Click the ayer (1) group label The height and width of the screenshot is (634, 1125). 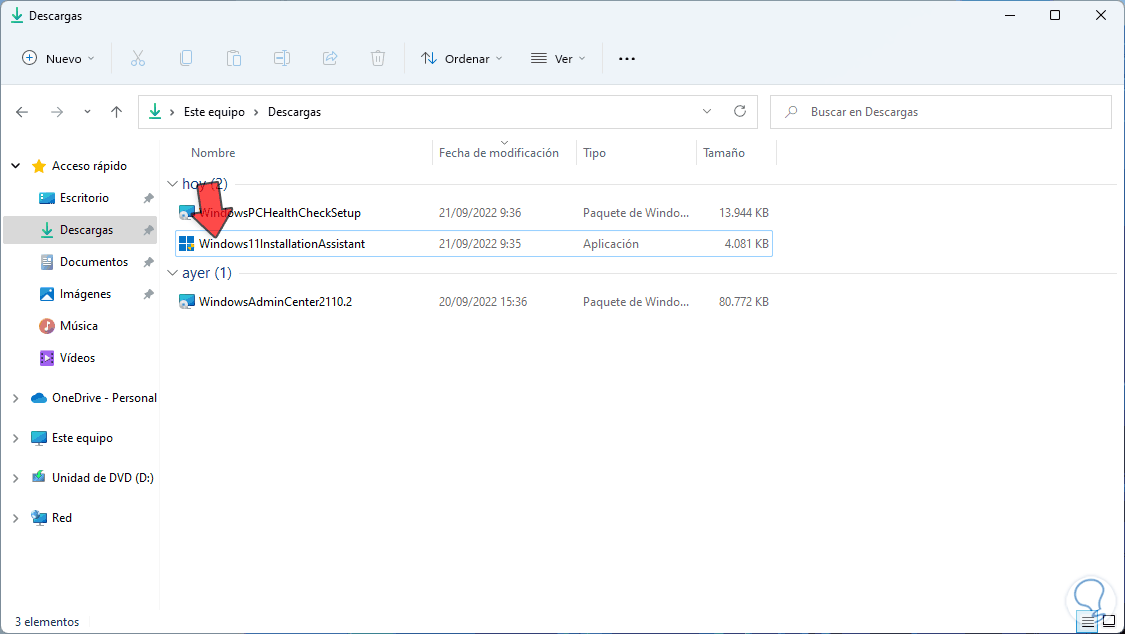tap(207, 273)
